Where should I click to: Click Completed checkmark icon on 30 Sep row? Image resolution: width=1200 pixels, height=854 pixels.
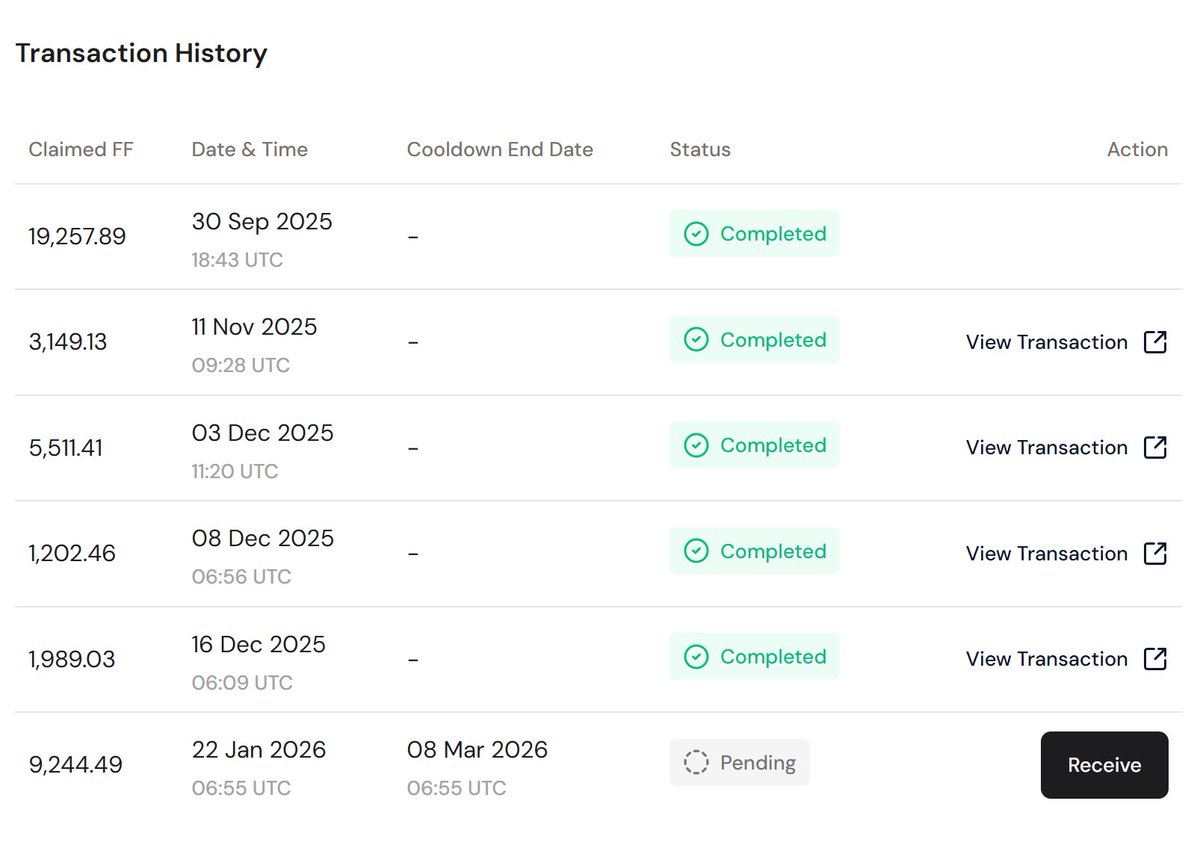tap(696, 234)
